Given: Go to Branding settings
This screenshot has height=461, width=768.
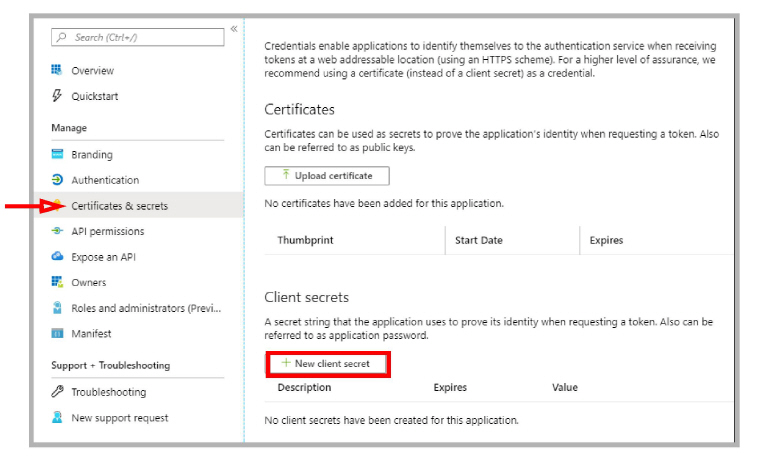Looking at the screenshot, I should (x=92, y=155).
